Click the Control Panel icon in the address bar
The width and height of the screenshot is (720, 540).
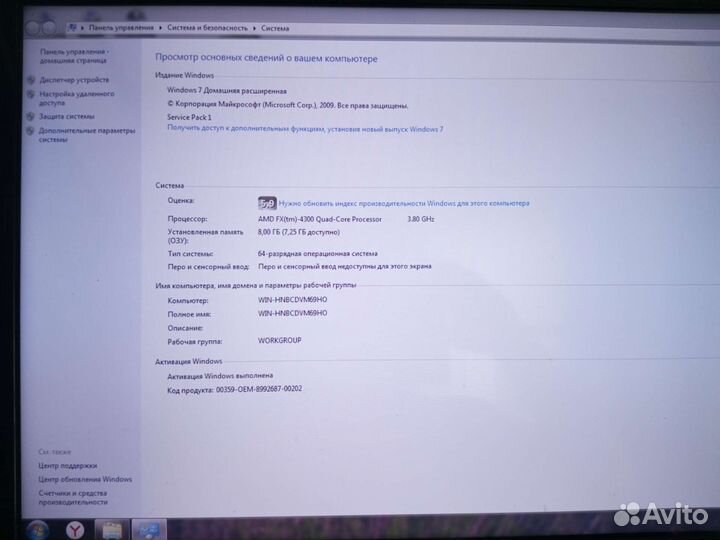(73, 28)
